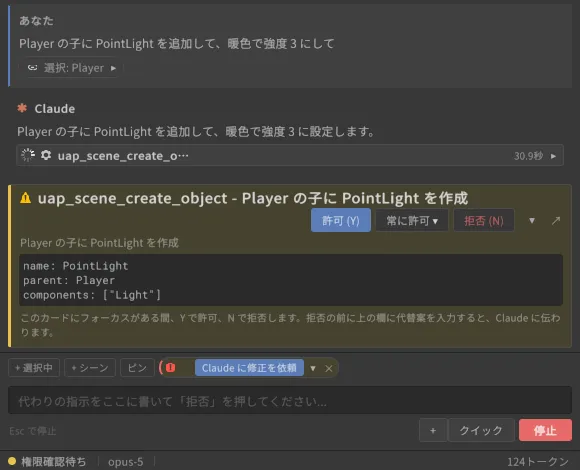580x470 pixels.
Task: Add scene context with +シーン button
Action: click(90, 368)
